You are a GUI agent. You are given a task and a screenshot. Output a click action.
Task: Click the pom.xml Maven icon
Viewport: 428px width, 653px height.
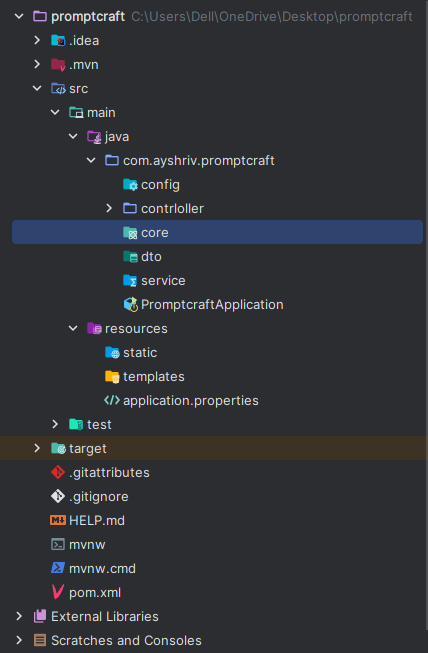click(58, 592)
